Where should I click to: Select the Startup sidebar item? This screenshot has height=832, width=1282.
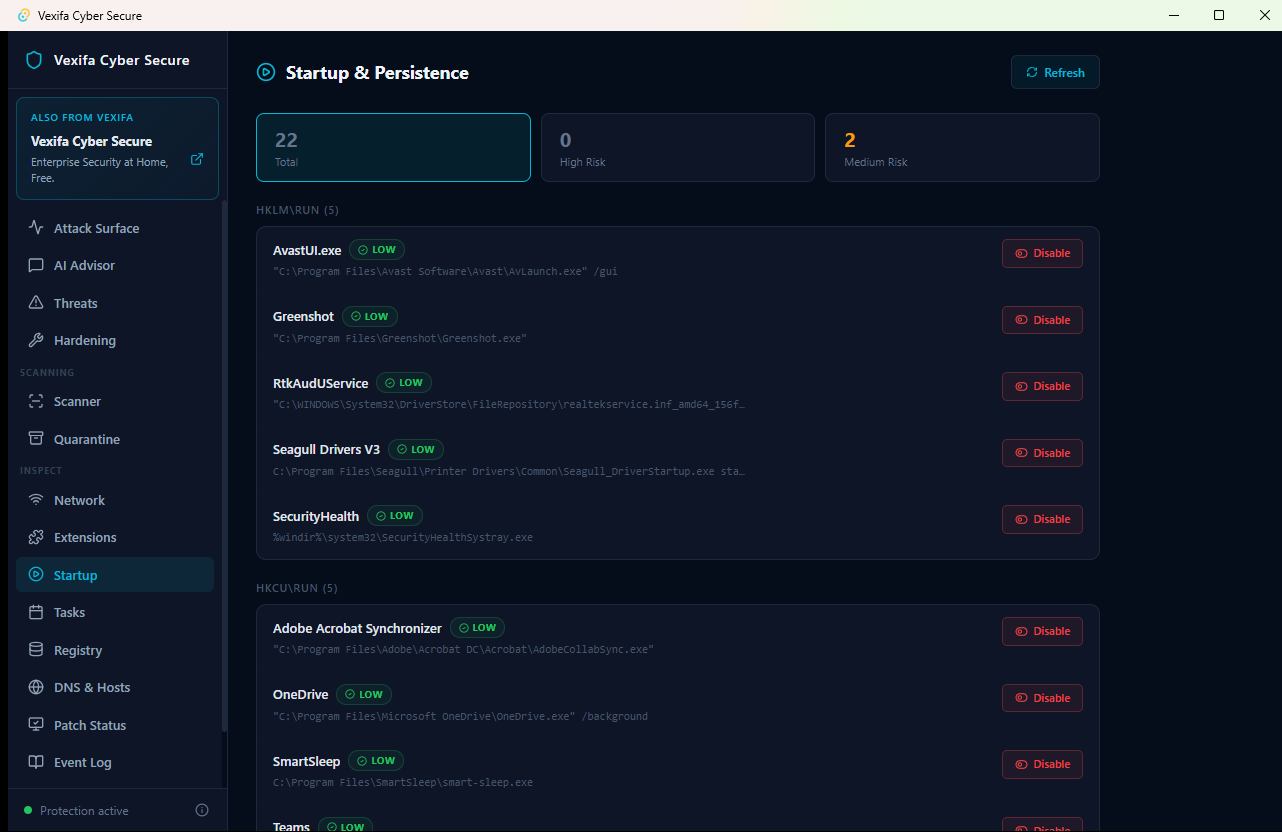click(115, 575)
